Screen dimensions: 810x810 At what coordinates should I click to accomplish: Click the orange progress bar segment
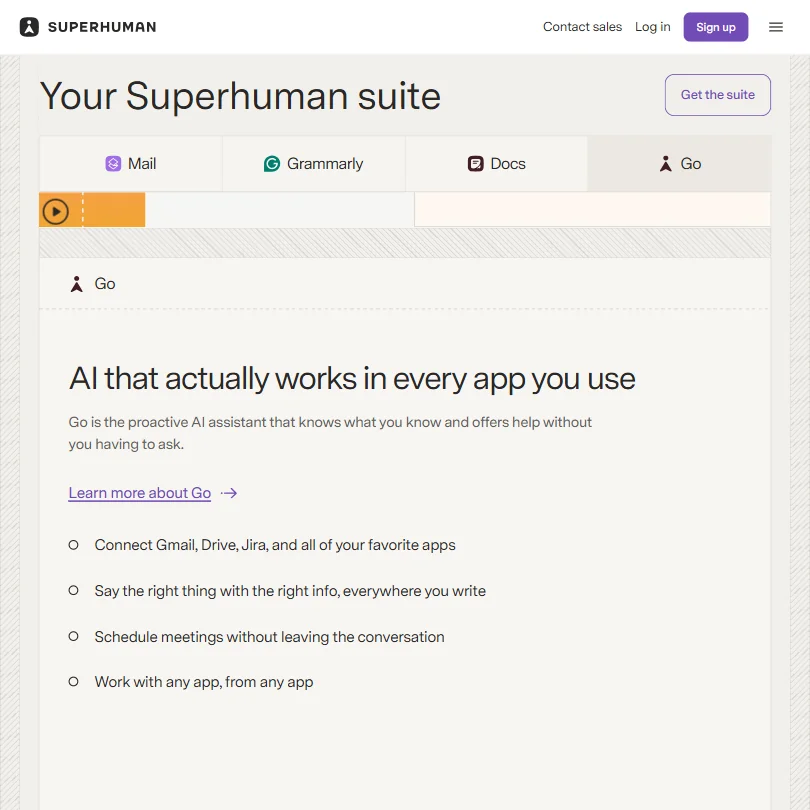92,210
